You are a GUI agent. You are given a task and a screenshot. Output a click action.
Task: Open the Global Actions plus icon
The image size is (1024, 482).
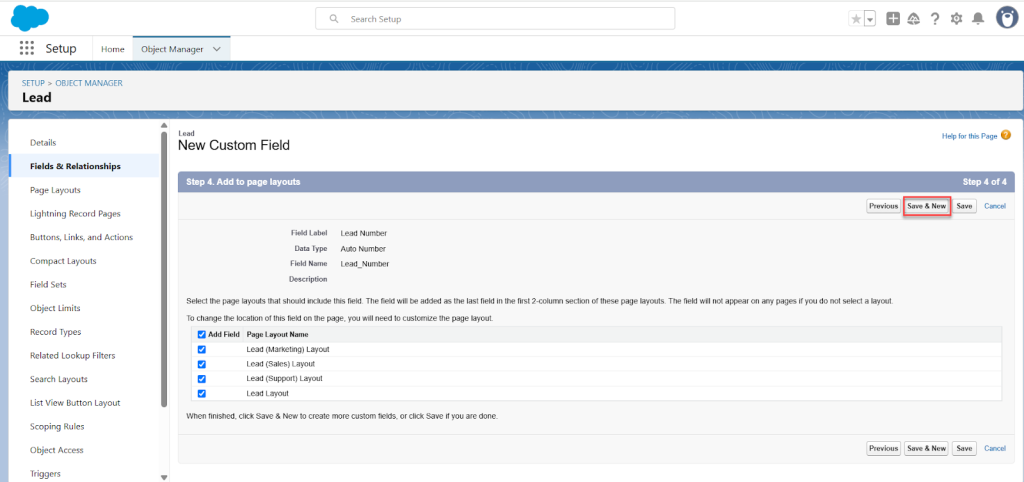point(893,19)
